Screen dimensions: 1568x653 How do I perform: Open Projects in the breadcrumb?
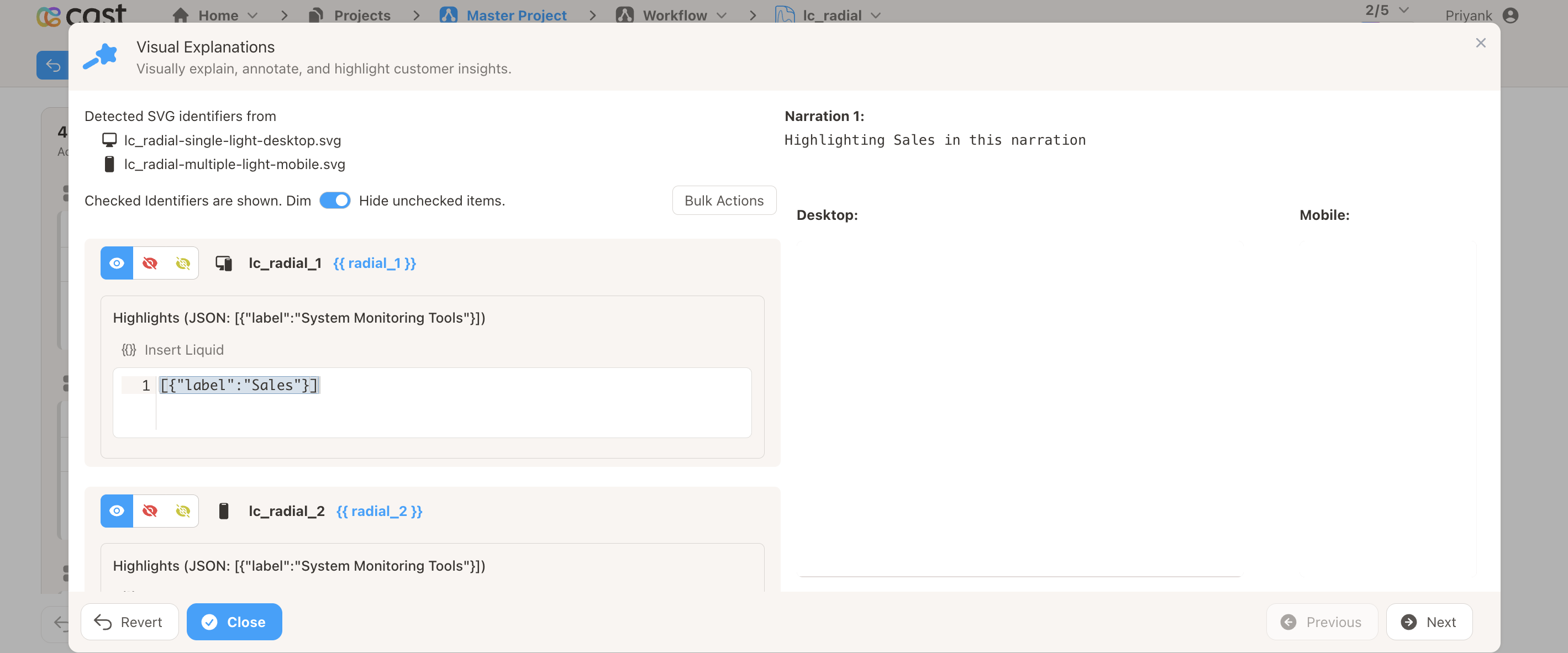pyautogui.click(x=361, y=15)
